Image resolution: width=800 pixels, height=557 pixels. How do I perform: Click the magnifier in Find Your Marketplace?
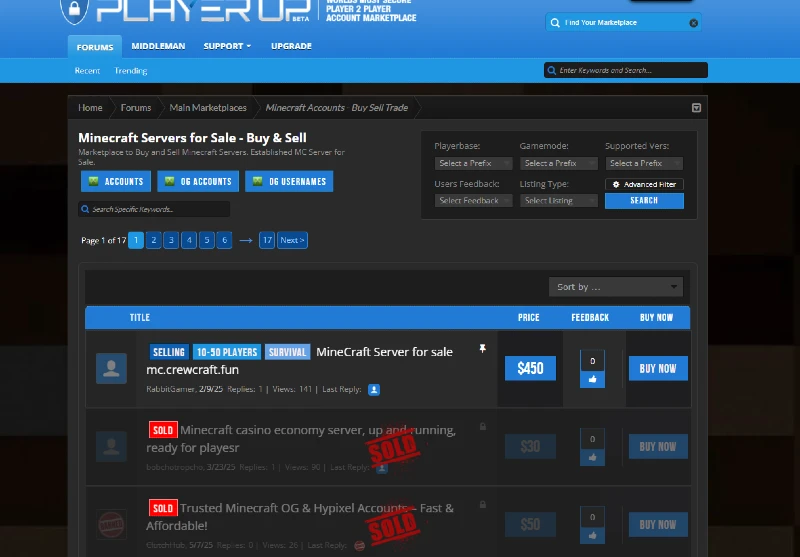[555, 23]
